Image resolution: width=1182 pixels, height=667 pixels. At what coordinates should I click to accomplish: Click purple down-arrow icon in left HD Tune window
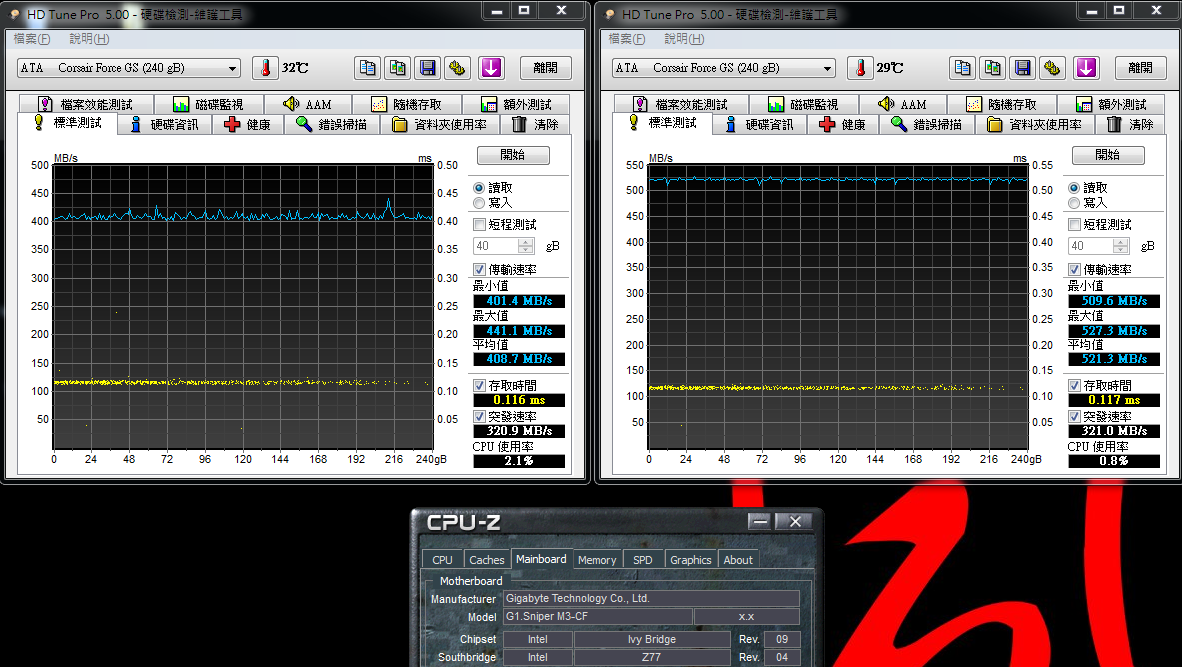[x=491, y=68]
